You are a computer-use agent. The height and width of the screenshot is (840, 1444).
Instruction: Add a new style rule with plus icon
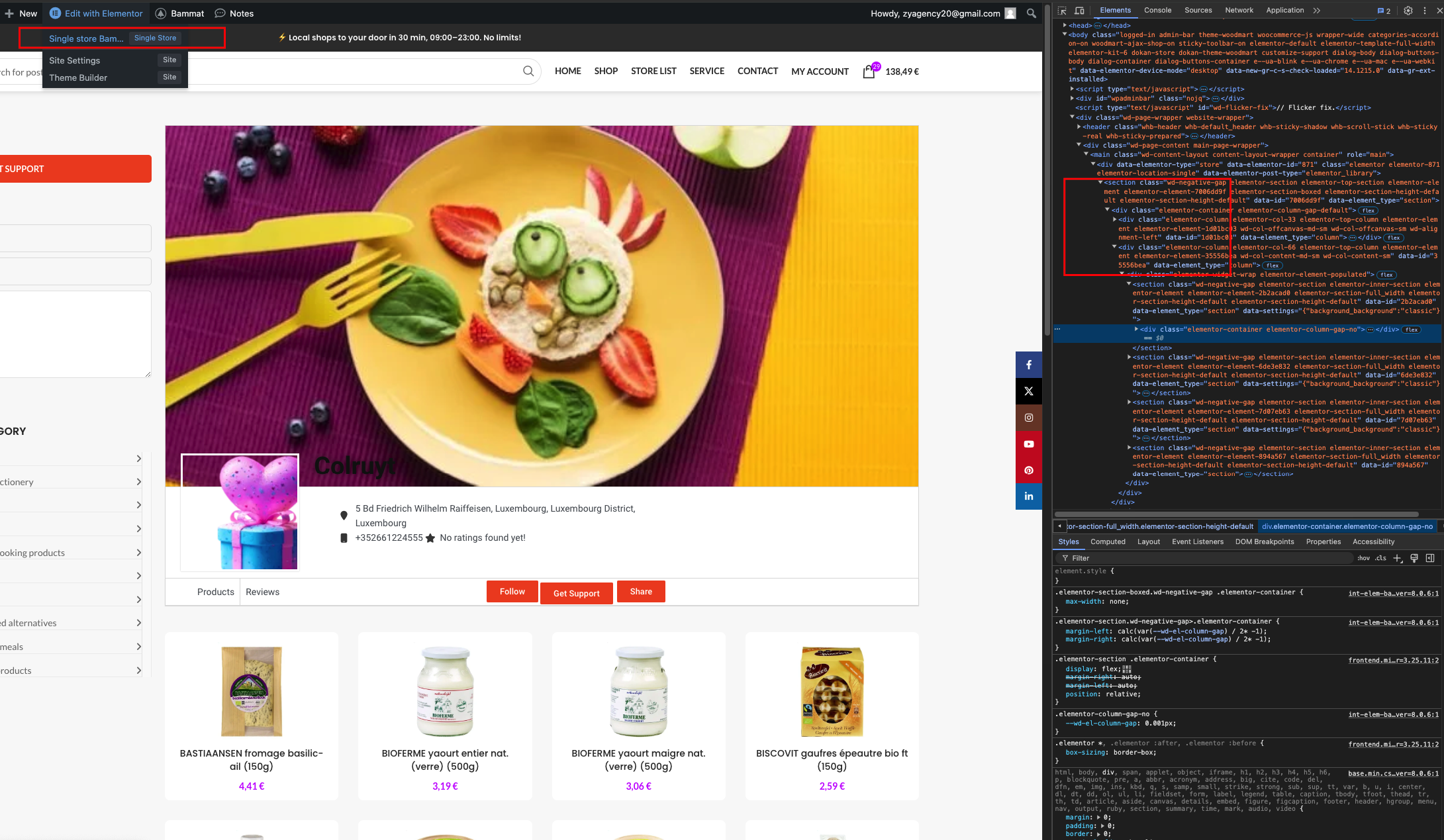click(x=1398, y=558)
